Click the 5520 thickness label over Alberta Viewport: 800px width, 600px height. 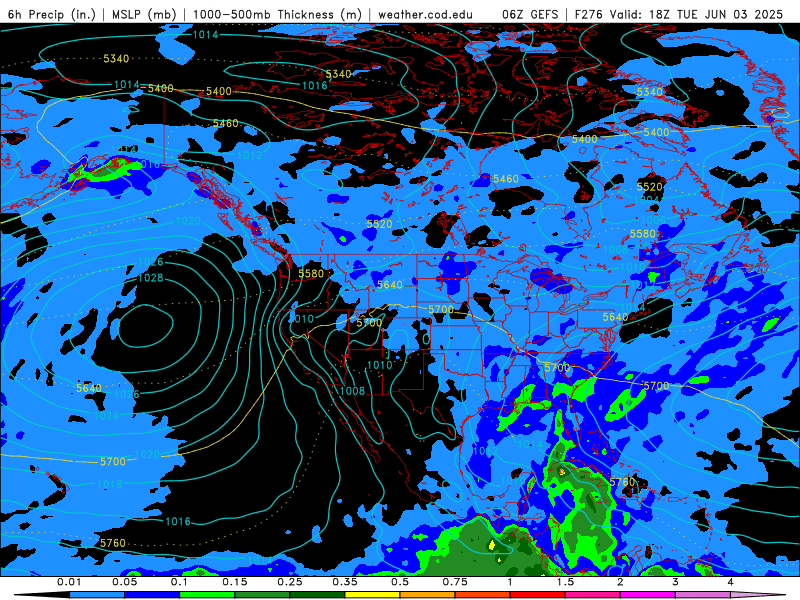coord(379,224)
